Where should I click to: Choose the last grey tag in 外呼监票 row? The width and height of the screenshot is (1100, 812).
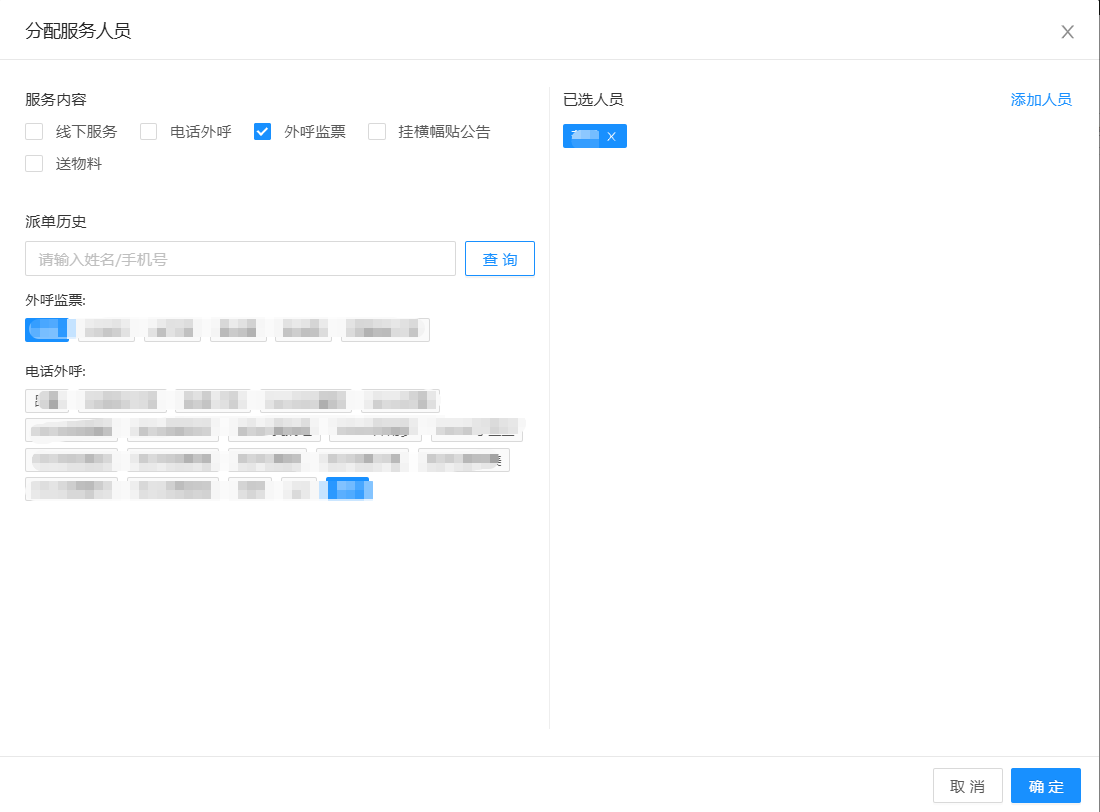(x=385, y=329)
